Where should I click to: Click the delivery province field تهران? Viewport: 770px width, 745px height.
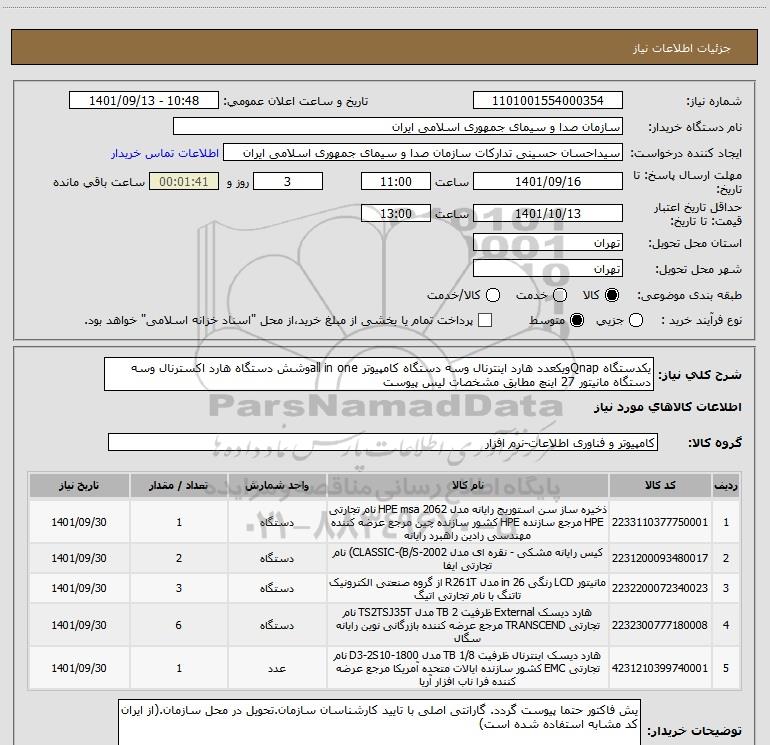pos(548,242)
